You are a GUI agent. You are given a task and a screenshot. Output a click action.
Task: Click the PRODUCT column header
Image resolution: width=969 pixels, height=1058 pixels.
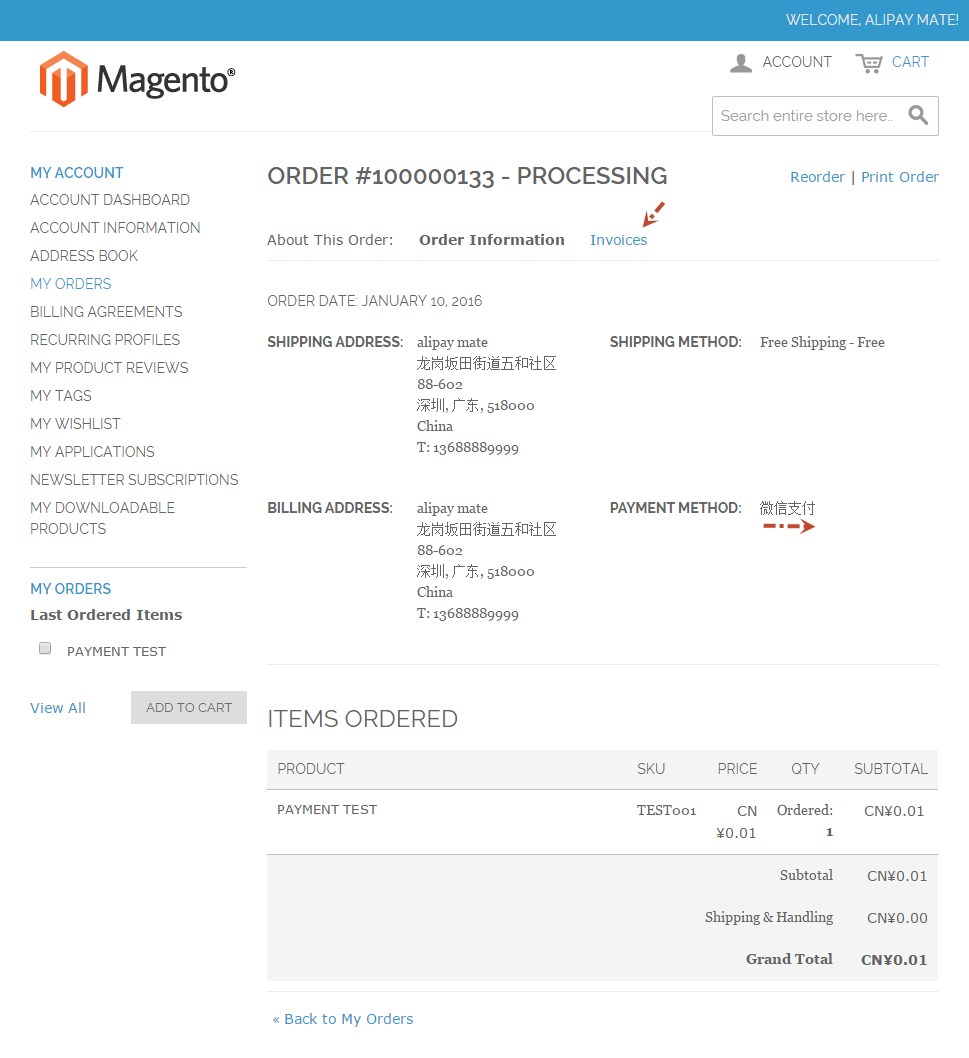tap(310, 769)
